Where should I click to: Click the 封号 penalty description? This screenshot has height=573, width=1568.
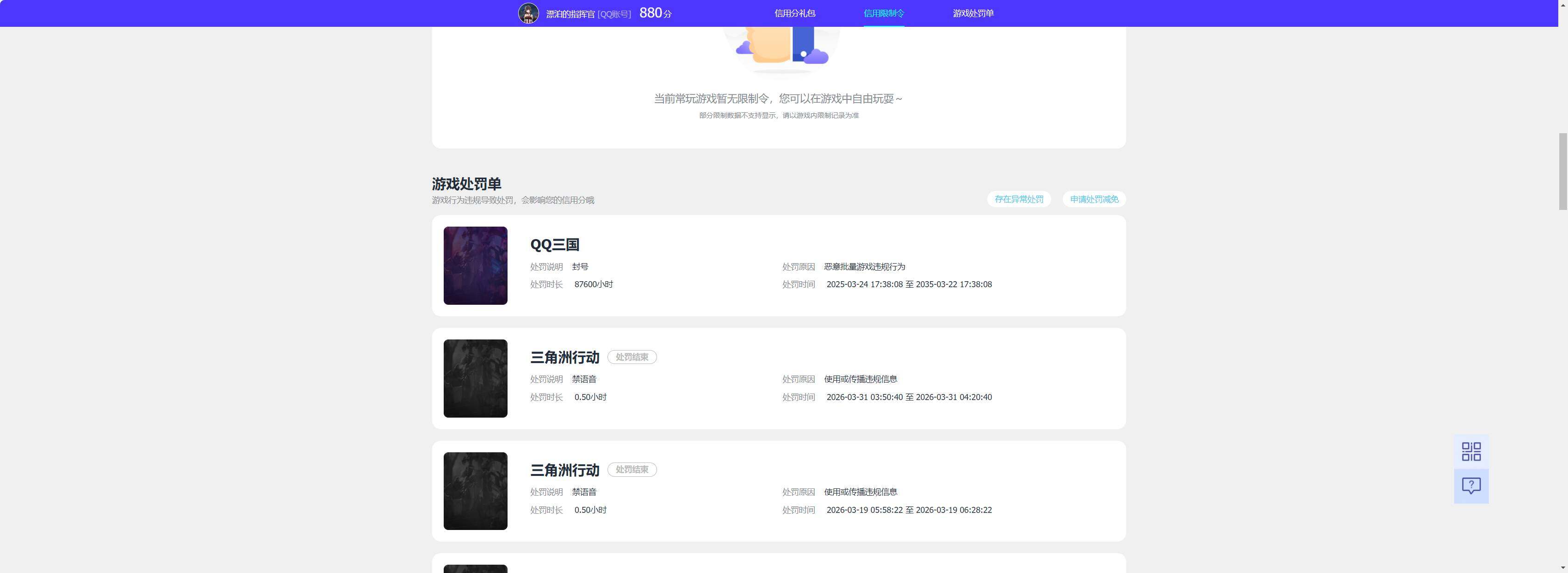click(x=580, y=266)
